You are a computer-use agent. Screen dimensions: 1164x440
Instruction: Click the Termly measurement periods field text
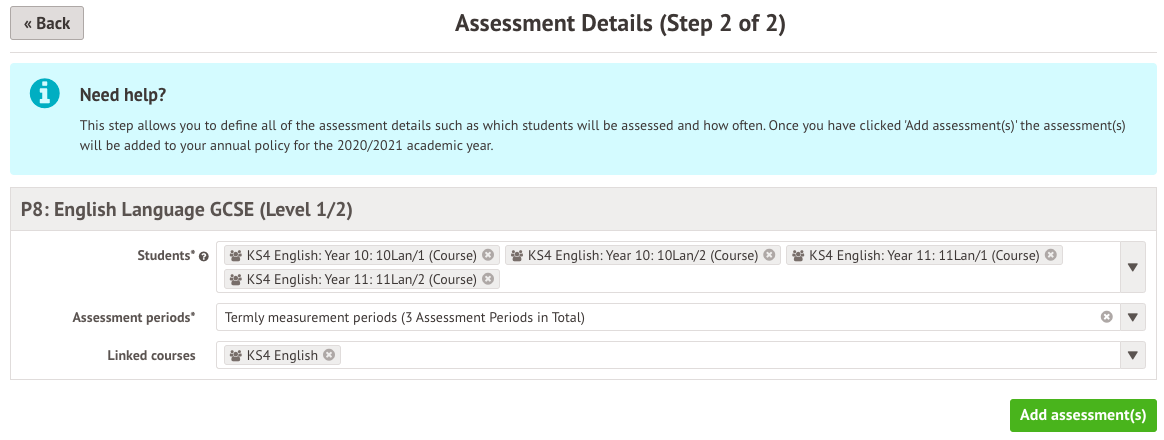(405, 318)
